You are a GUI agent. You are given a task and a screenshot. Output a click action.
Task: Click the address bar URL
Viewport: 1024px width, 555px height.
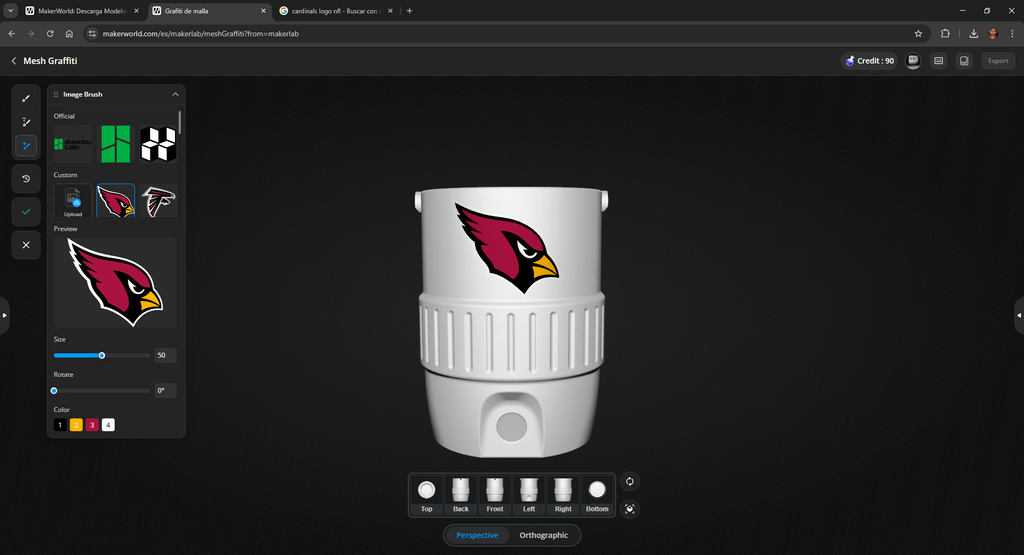point(200,33)
